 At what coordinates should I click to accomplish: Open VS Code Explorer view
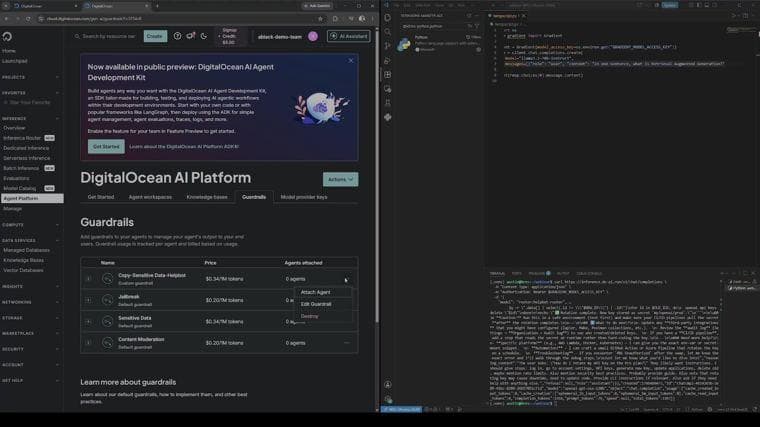[x=388, y=17]
